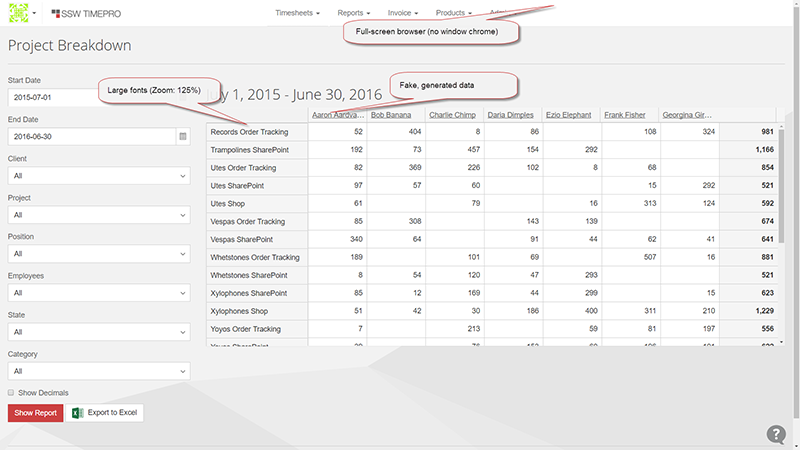Open the Products menu
The image size is (800, 450).
[x=453, y=13]
